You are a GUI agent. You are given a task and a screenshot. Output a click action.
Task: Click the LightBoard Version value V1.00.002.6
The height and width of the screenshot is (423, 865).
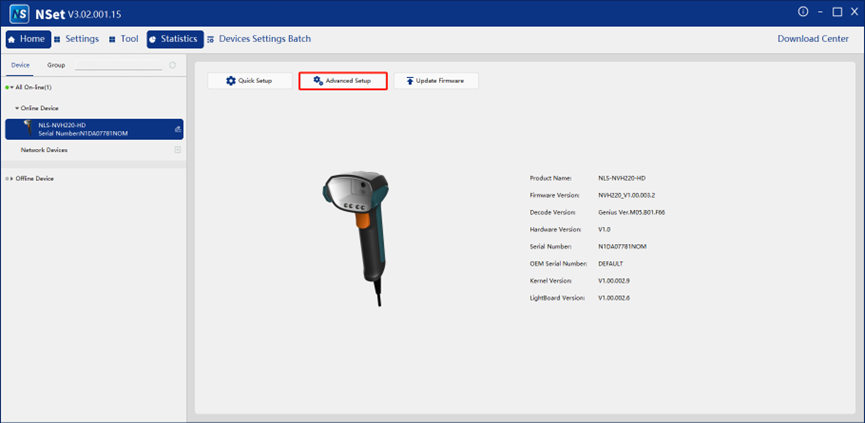click(614, 298)
